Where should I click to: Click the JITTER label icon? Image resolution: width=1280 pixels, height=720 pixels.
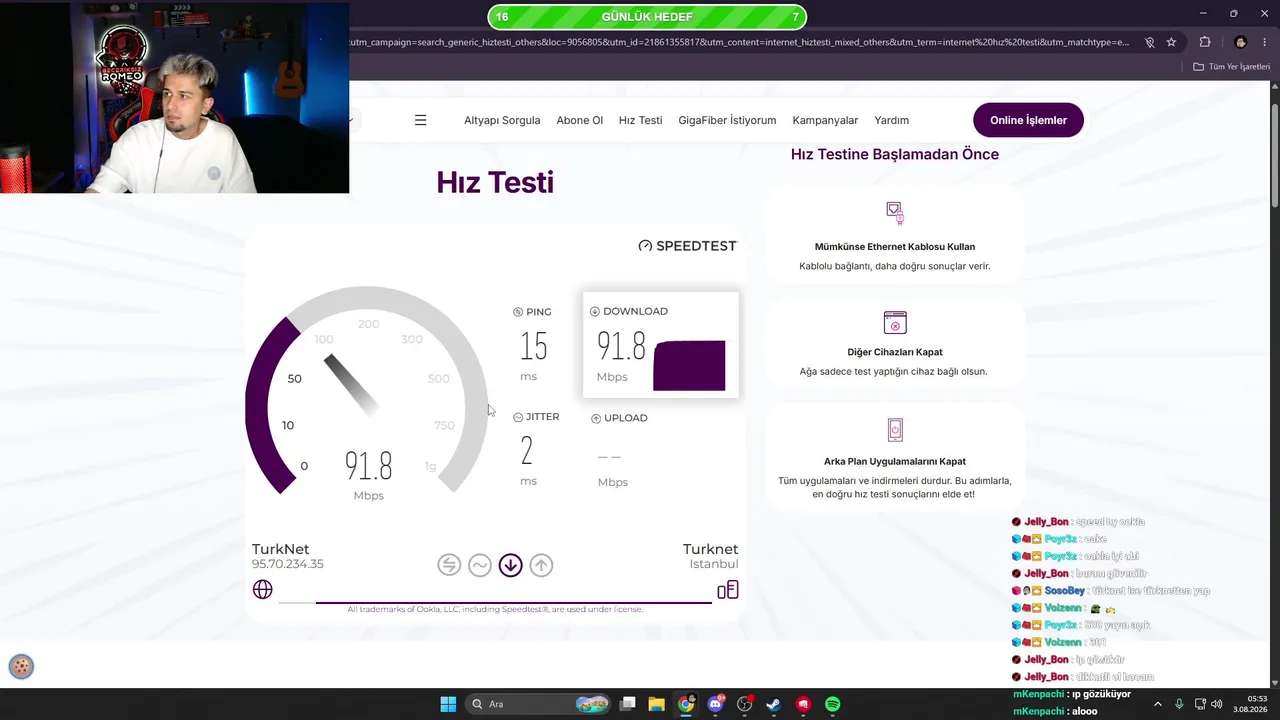pos(518,417)
